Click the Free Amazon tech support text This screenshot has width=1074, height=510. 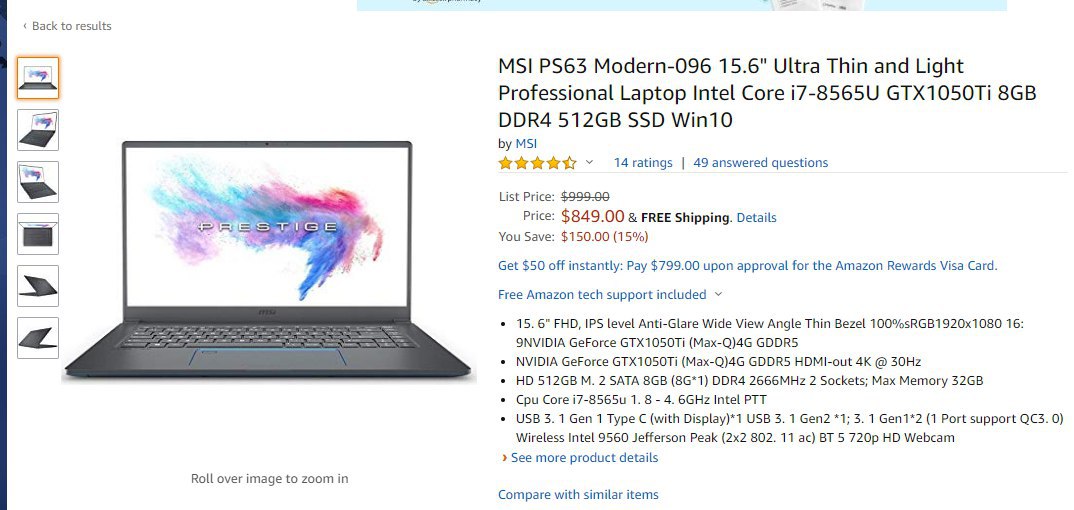(602, 294)
